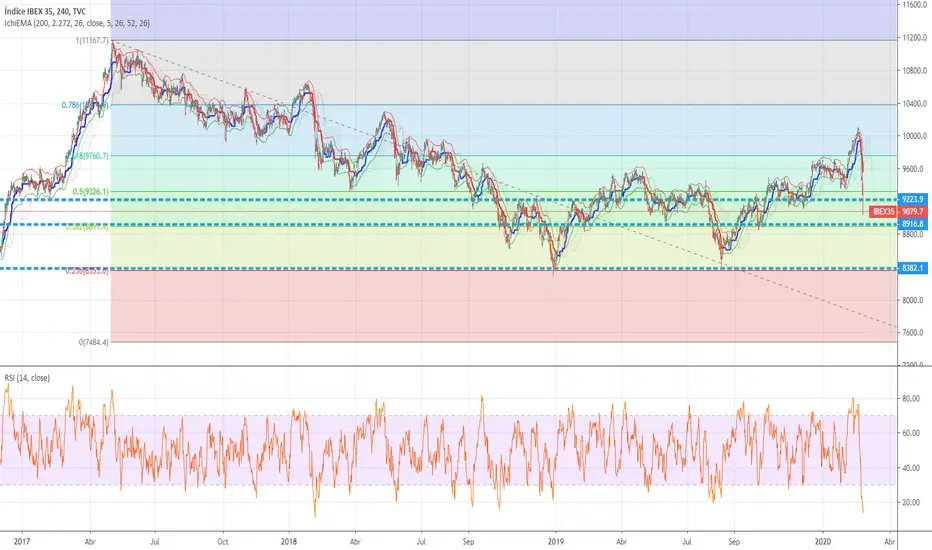
Task: Click the 2017 label on the time axis
Action: [x=22, y=542]
